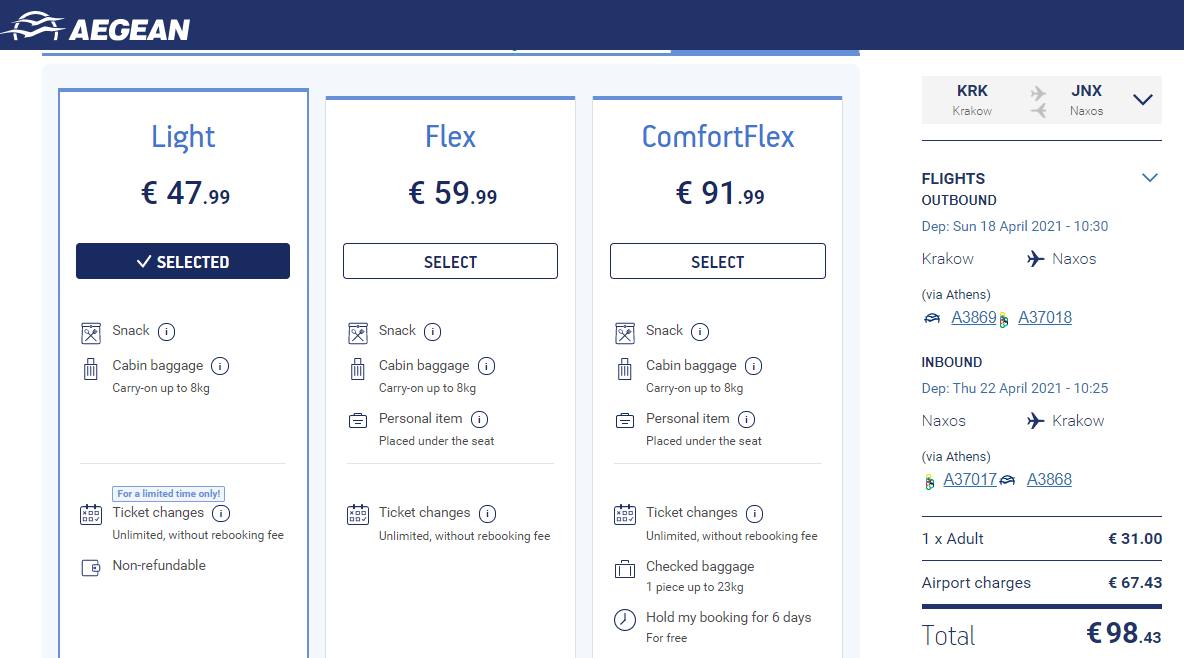Click the personal item bag icon in ComfortFlex fare
The image size is (1184, 658).
pyautogui.click(x=624, y=421)
